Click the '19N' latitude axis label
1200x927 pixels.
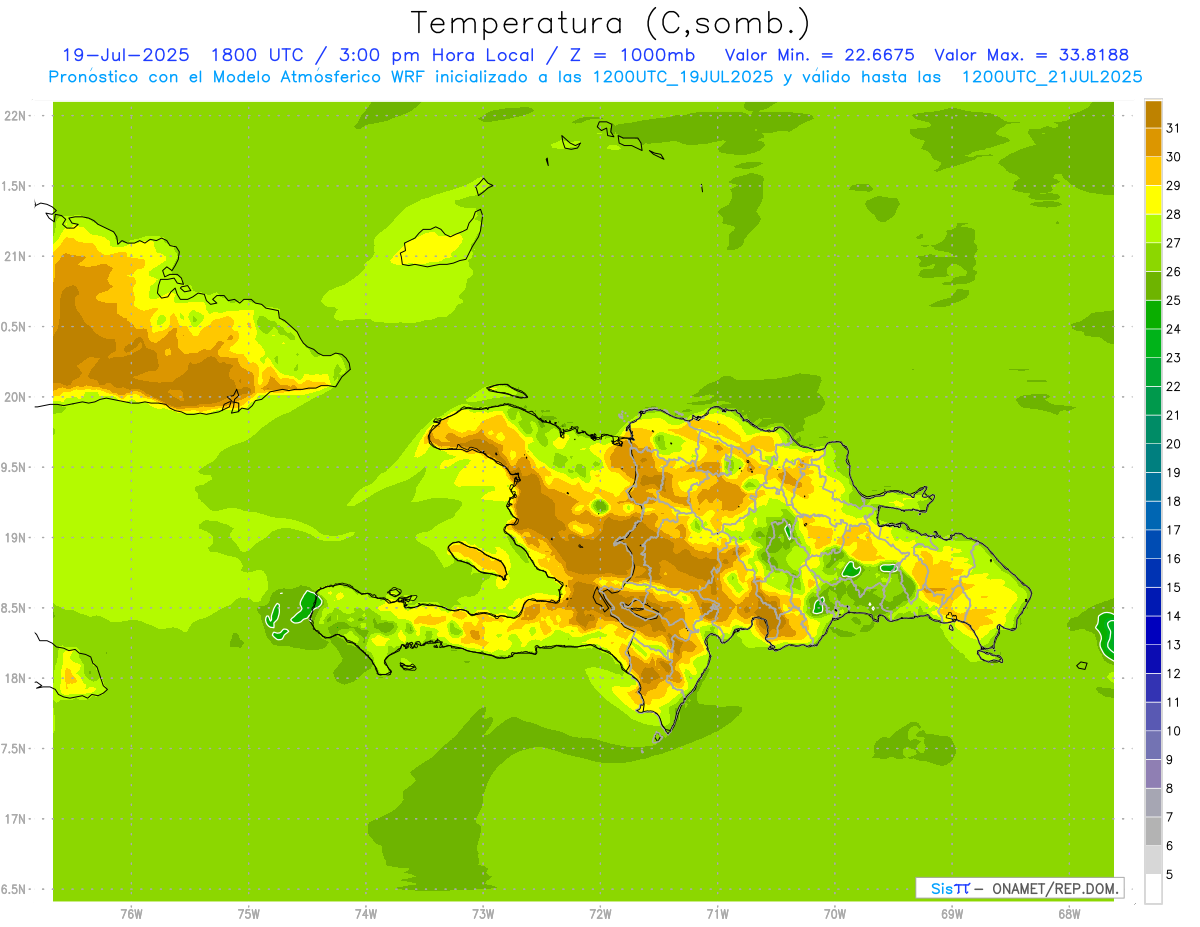click(14, 537)
